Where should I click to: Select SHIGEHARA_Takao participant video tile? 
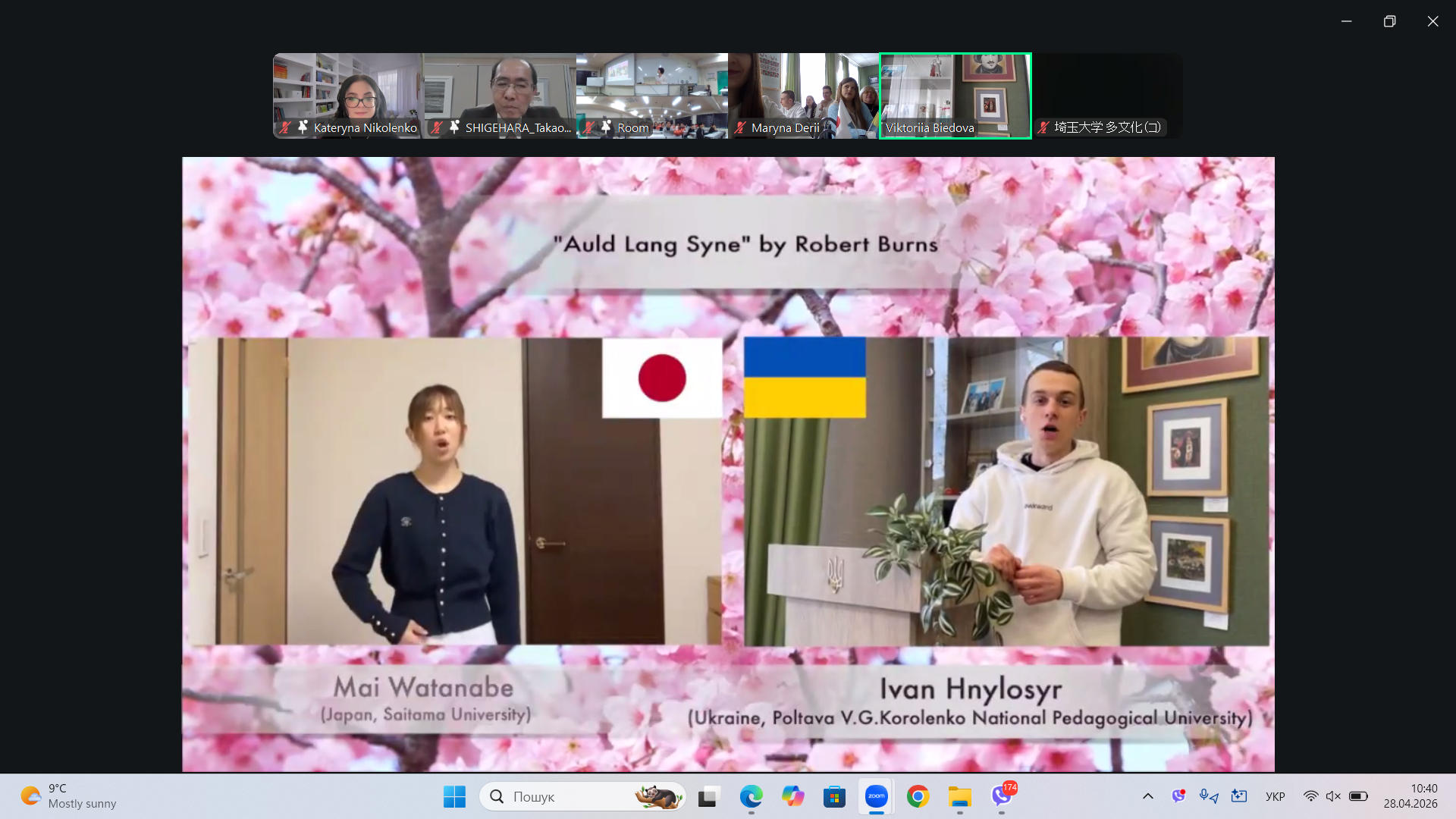click(x=500, y=87)
